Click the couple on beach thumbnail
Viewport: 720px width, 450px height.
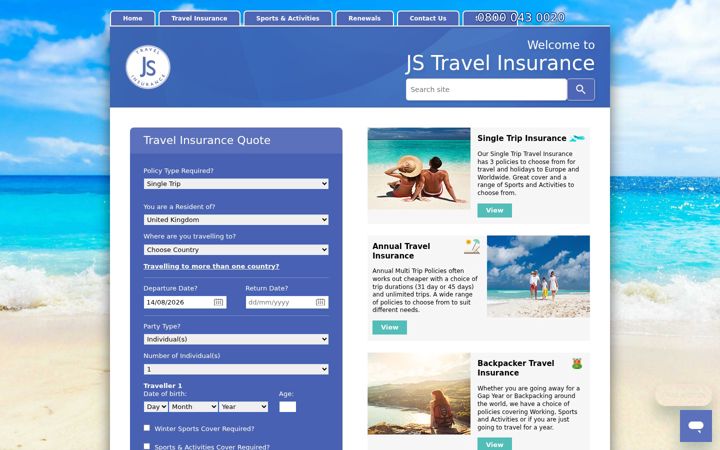(419, 169)
